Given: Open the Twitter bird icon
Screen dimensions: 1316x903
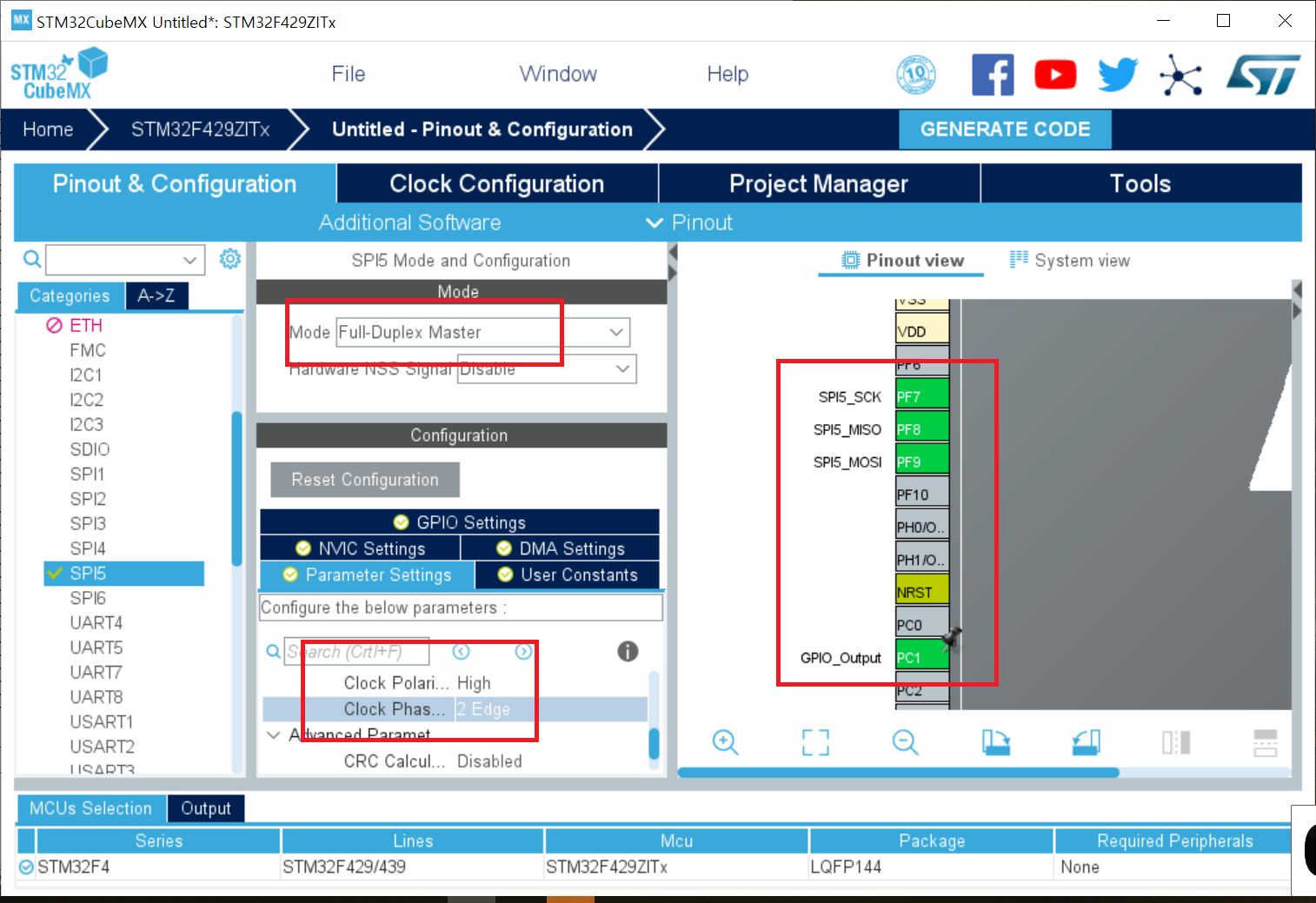Looking at the screenshot, I should (1118, 75).
